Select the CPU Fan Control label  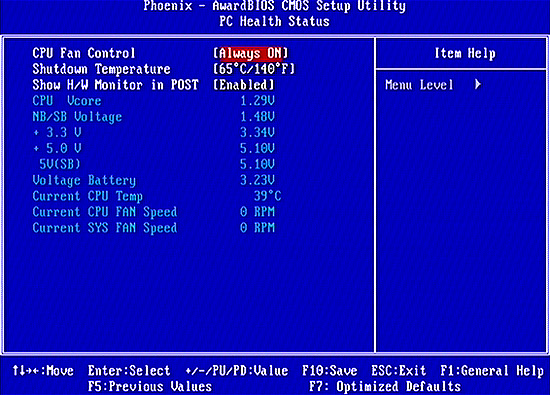[x=83, y=53]
